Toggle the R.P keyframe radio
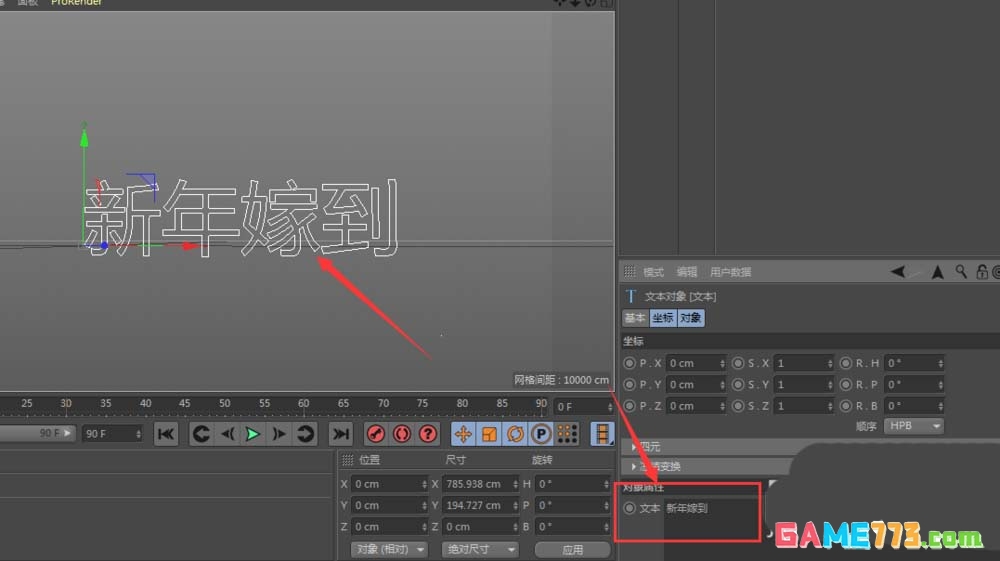The image size is (1000, 561). pos(846,384)
